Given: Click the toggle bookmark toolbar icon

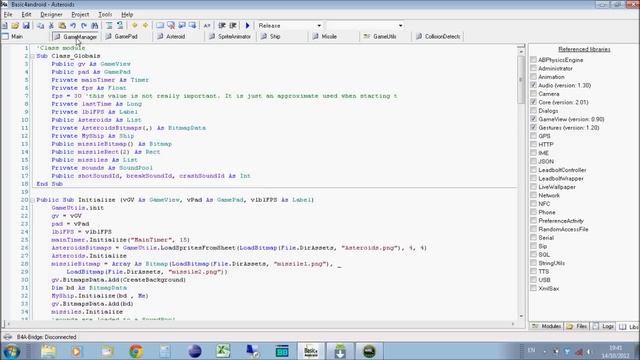Looking at the screenshot, I should 160,25.
